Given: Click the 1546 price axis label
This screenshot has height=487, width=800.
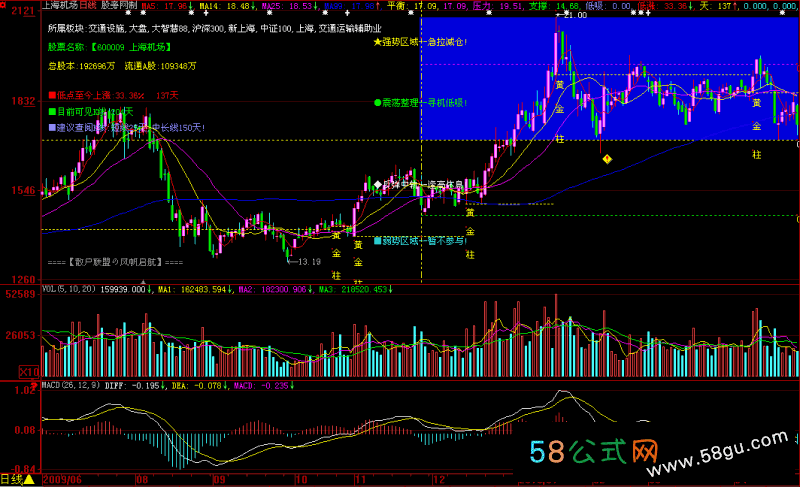Looking at the screenshot, I should [23, 191].
